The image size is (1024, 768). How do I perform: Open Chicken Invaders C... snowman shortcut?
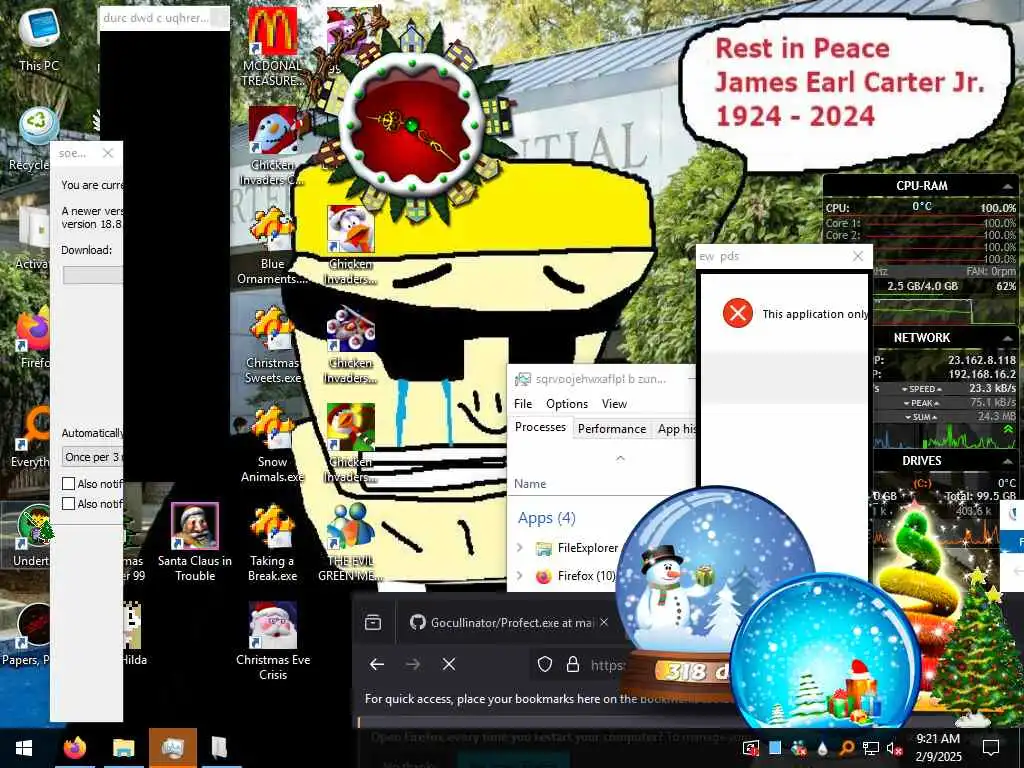(272, 146)
